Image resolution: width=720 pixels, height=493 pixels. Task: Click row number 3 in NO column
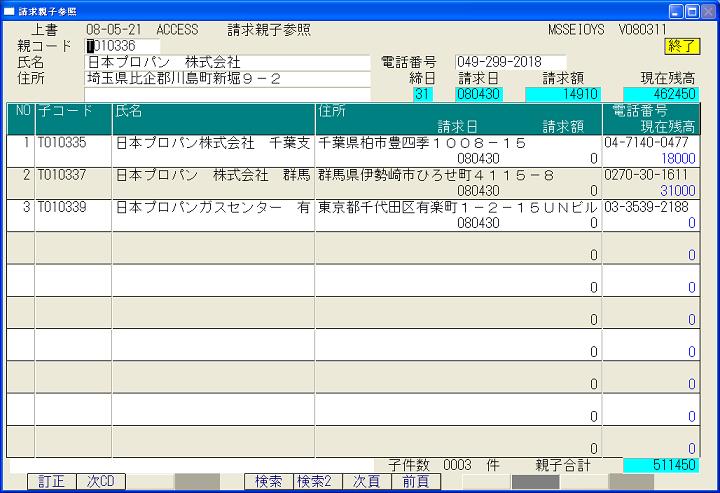[27, 207]
